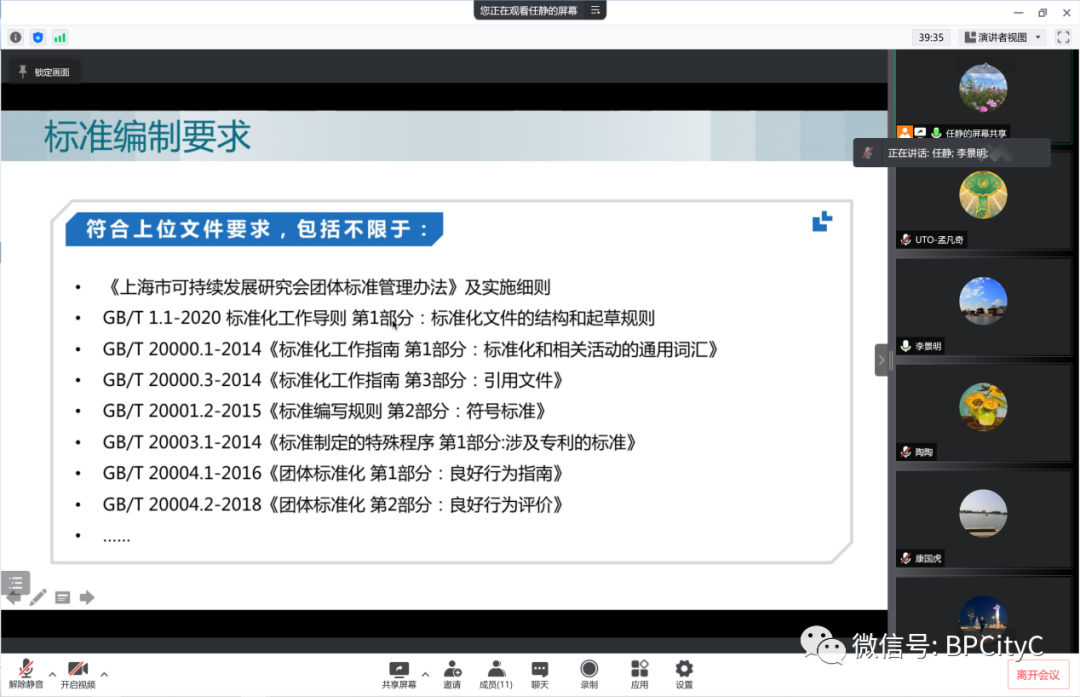The height and width of the screenshot is (697, 1080).
Task: Check network signal bars icon
Action: pyautogui.click(x=60, y=37)
